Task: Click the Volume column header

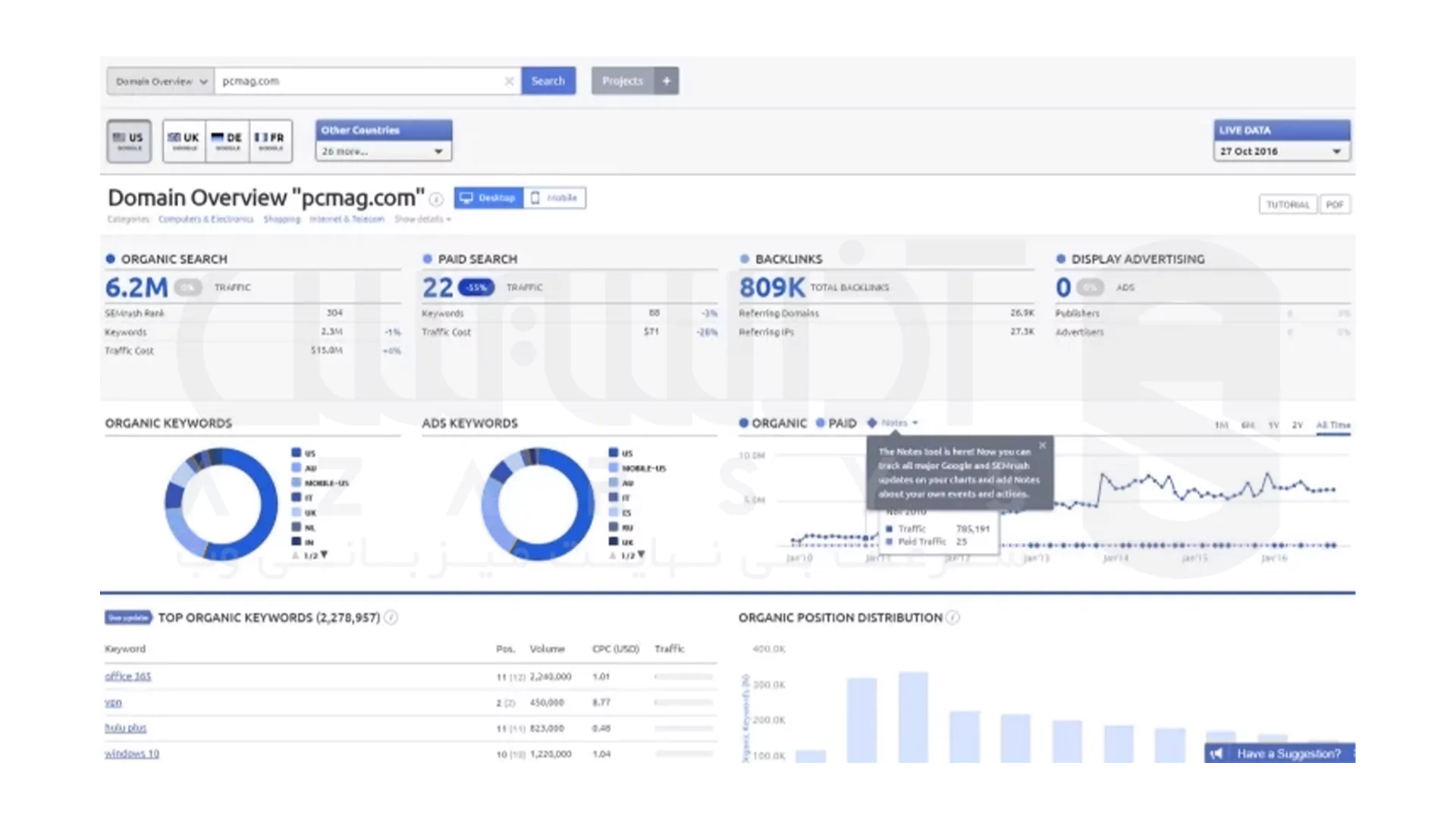Action: (547, 649)
